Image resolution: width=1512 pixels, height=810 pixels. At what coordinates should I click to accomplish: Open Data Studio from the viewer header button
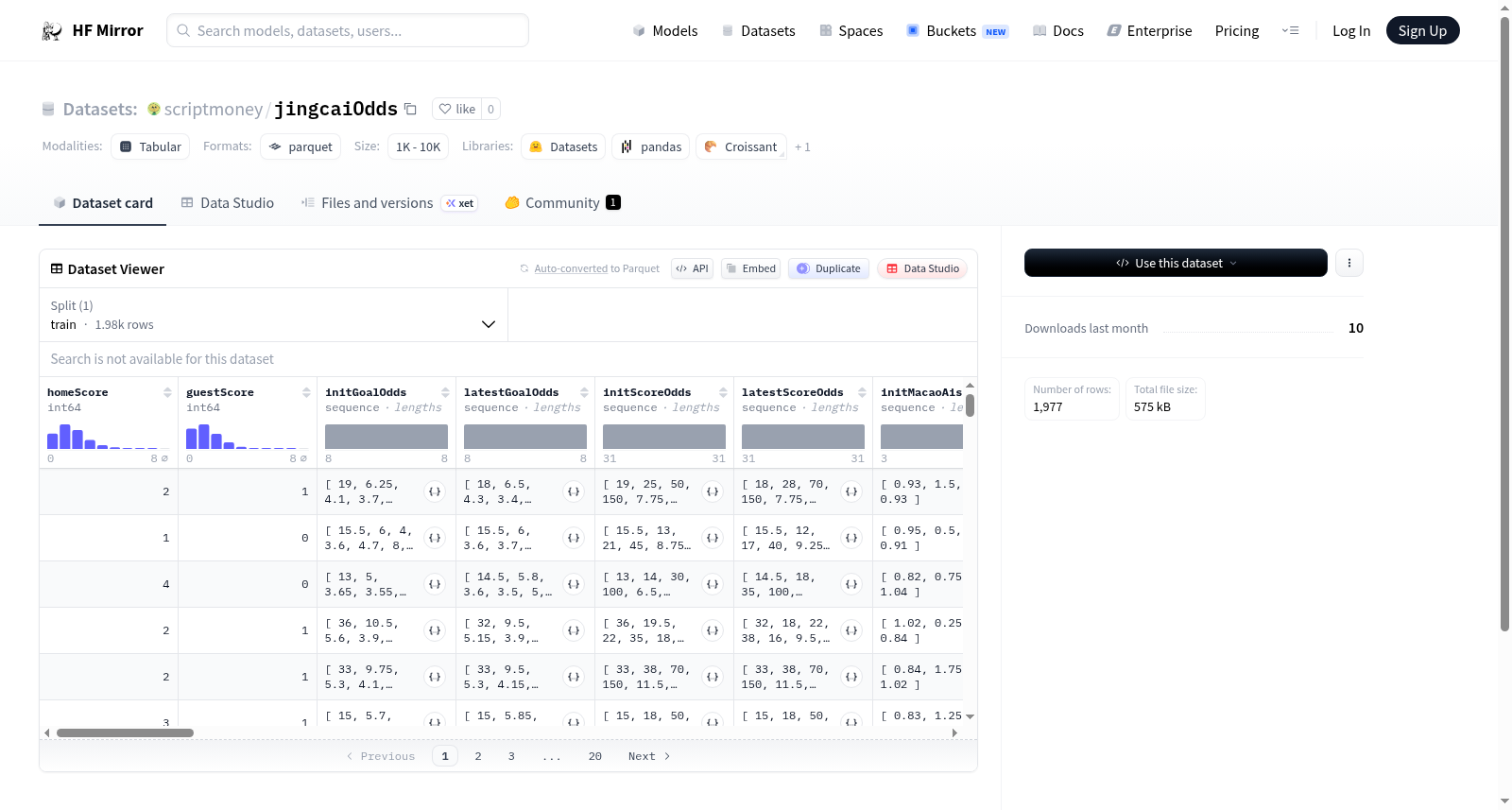point(922,268)
